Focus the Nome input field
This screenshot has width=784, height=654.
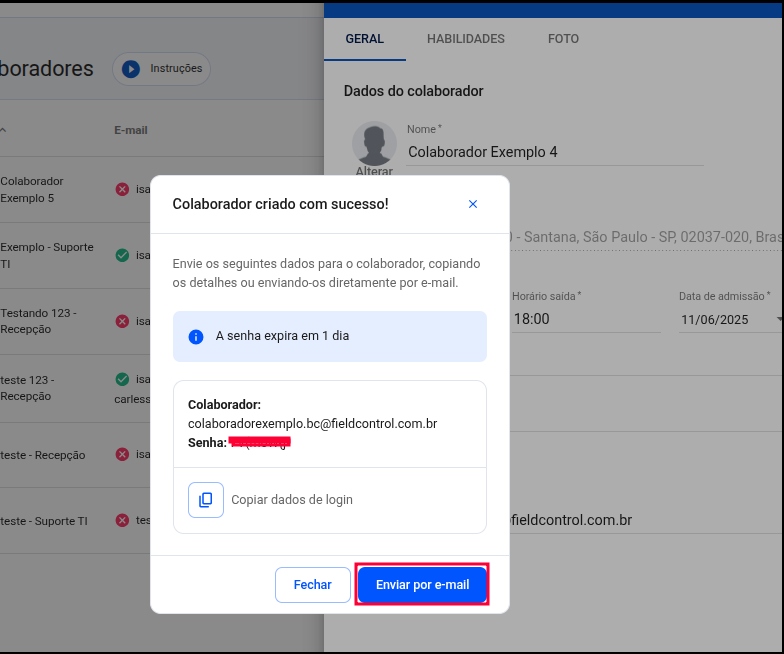point(554,152)
